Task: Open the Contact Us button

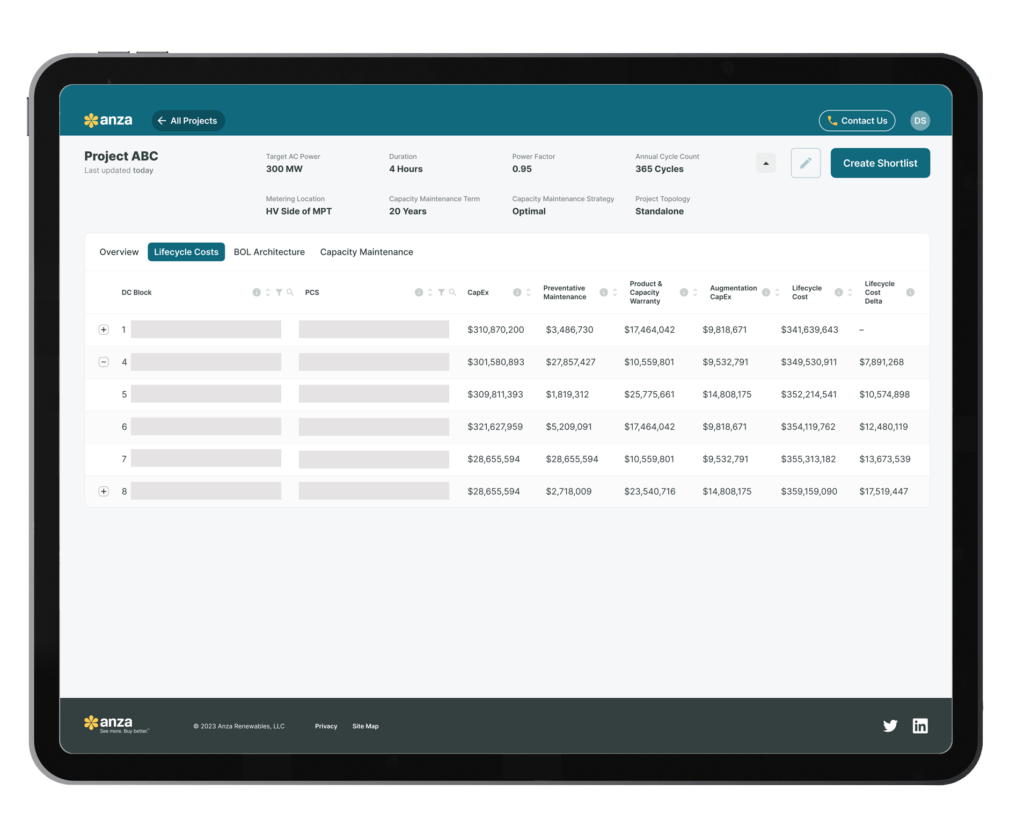Action: coord(857,121)
